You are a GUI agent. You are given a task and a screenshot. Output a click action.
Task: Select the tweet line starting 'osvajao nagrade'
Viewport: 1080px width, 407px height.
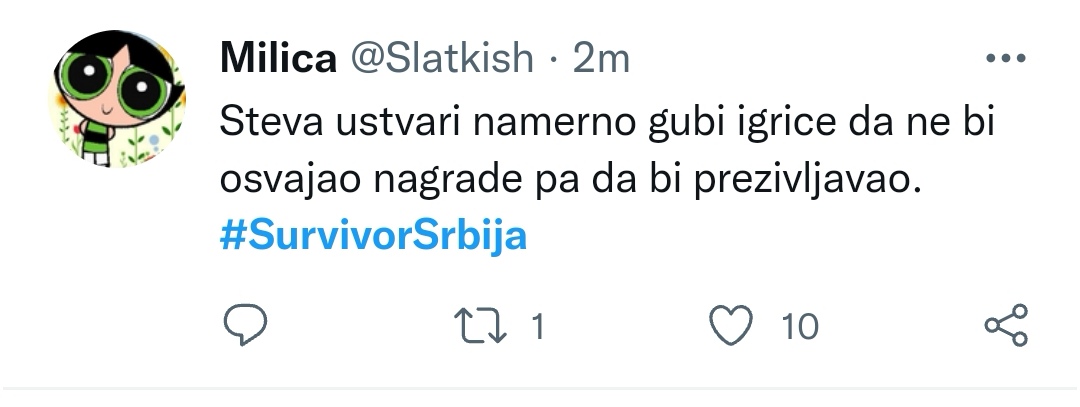click(x=570, y=180)
